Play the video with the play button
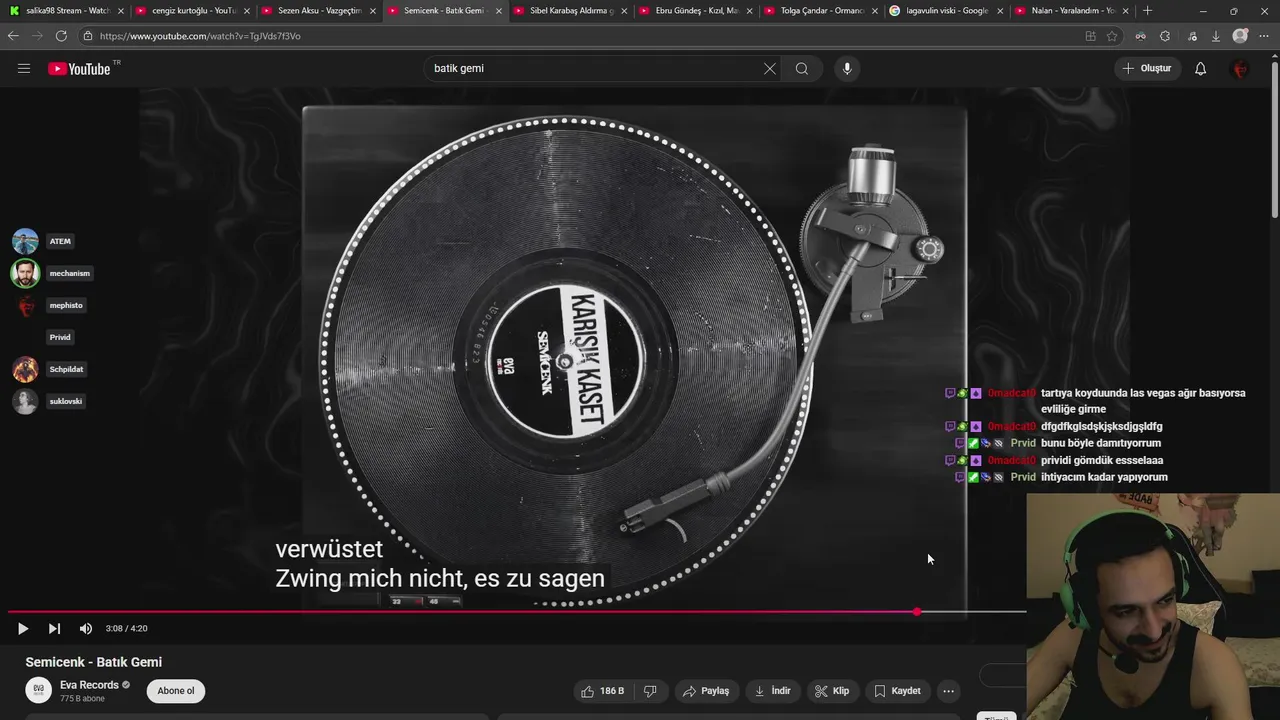The image size is (1280, 720). click(x=23, y=629)
